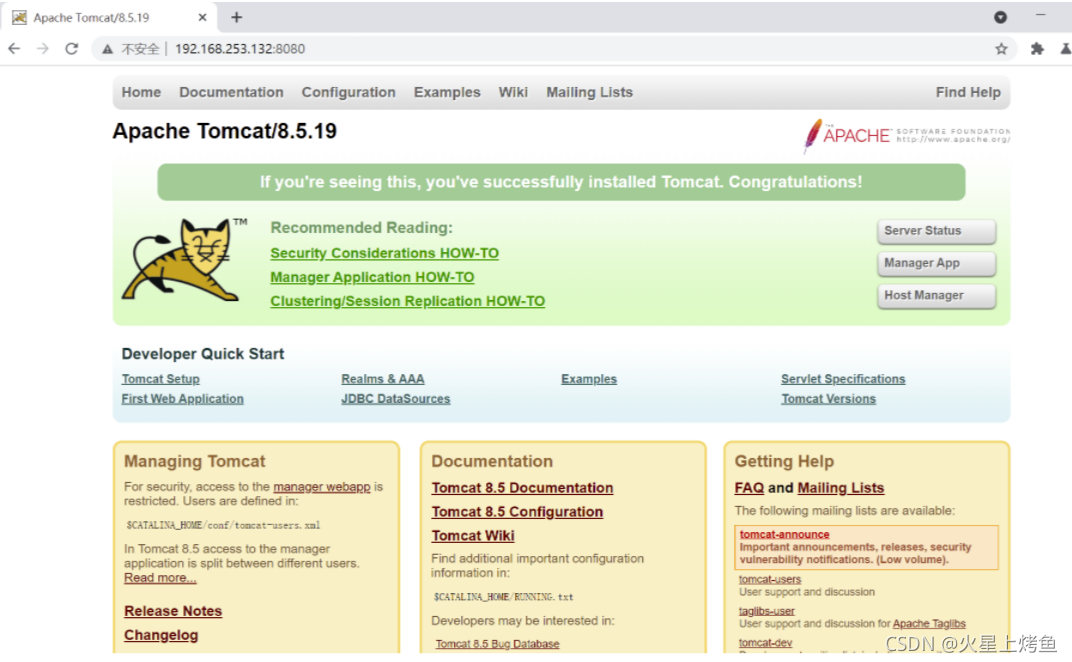Open the Examples link under Developer Quick Start

coord(589,379)
